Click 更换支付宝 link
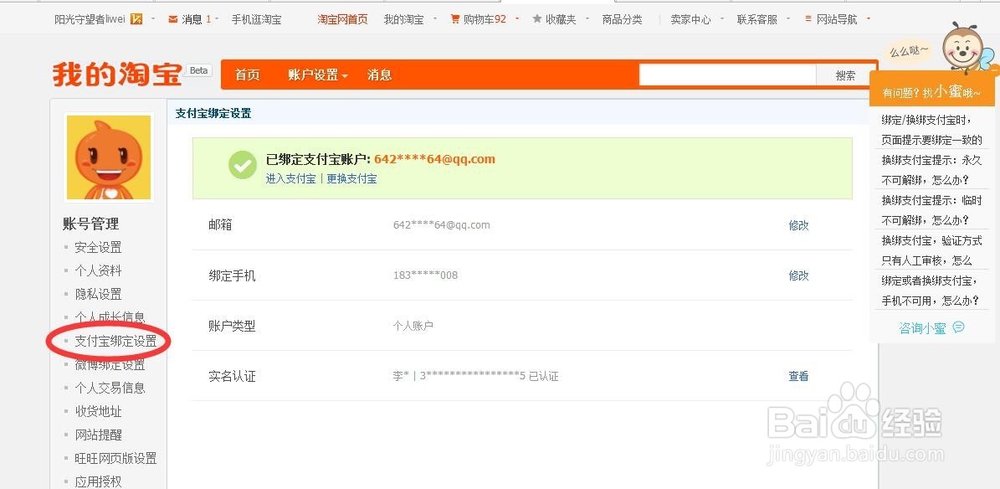The width and height of the screenshot is (1000, 489). click(351, 179)
